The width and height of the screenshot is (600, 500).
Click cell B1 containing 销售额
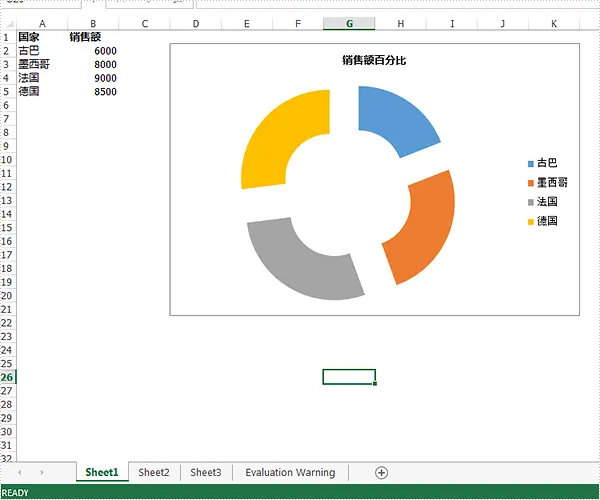coord(93,37)
